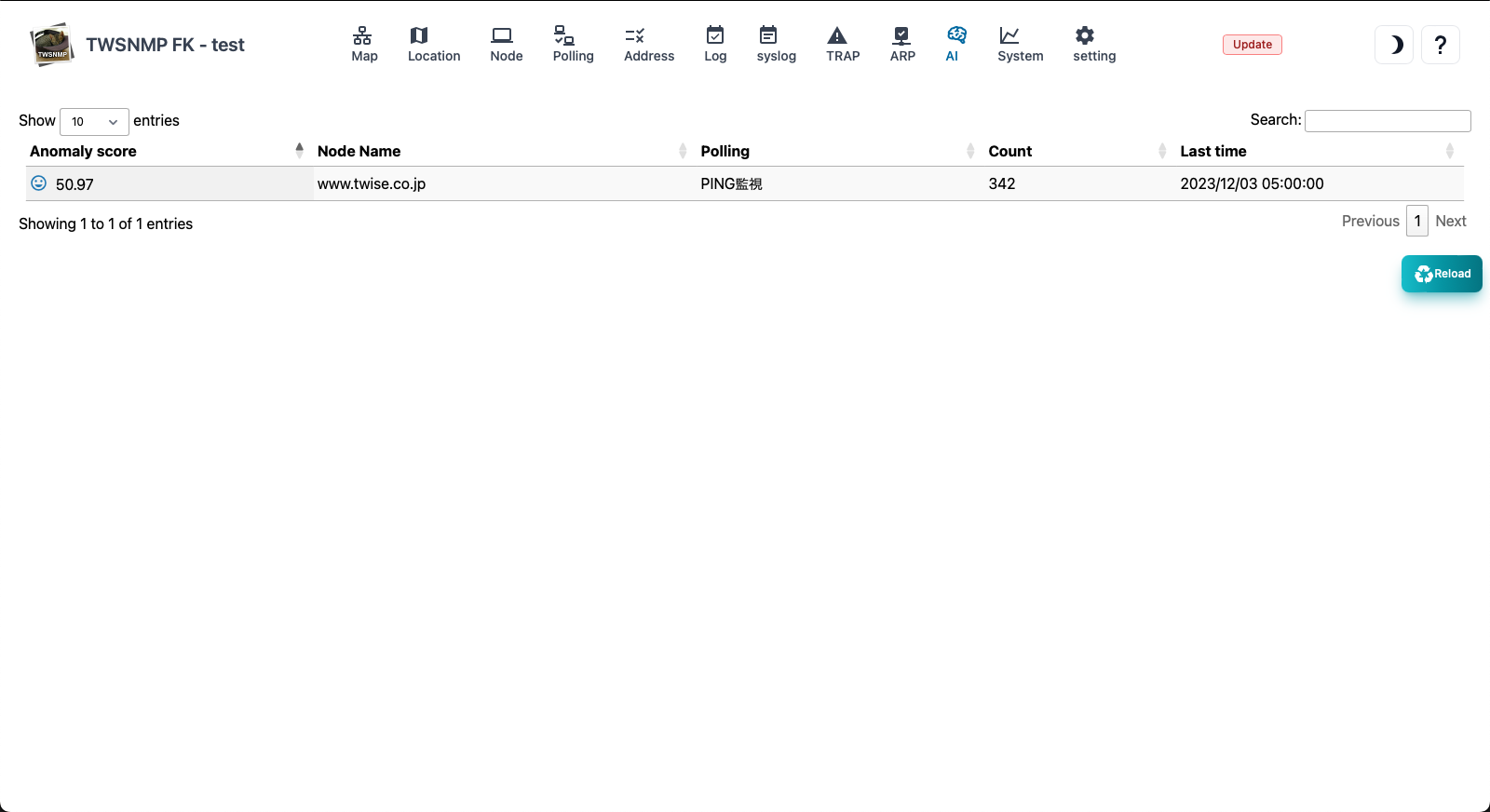Image resolution: width=1490 pixels, height=812 pixels.
Task: Click the Reload button
Action: [x=1442, y=274]
